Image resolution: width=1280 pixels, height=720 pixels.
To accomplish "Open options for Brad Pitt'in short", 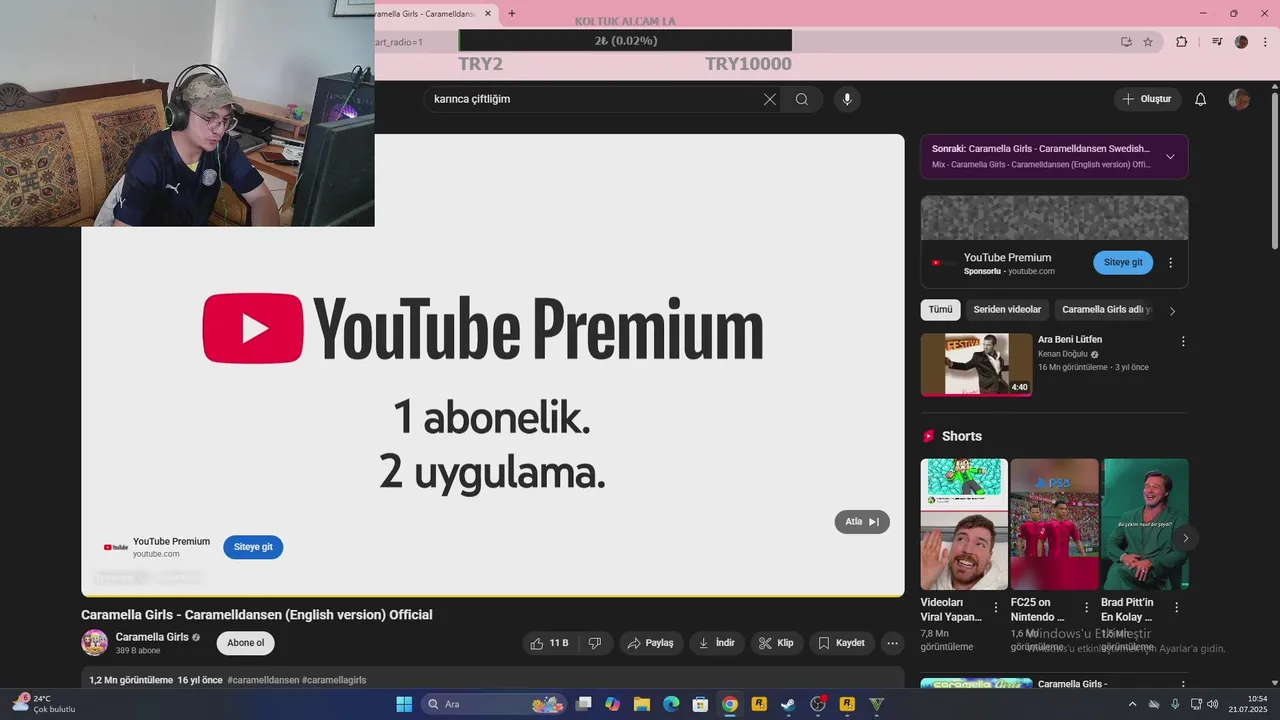I will tap(1176, 607).
